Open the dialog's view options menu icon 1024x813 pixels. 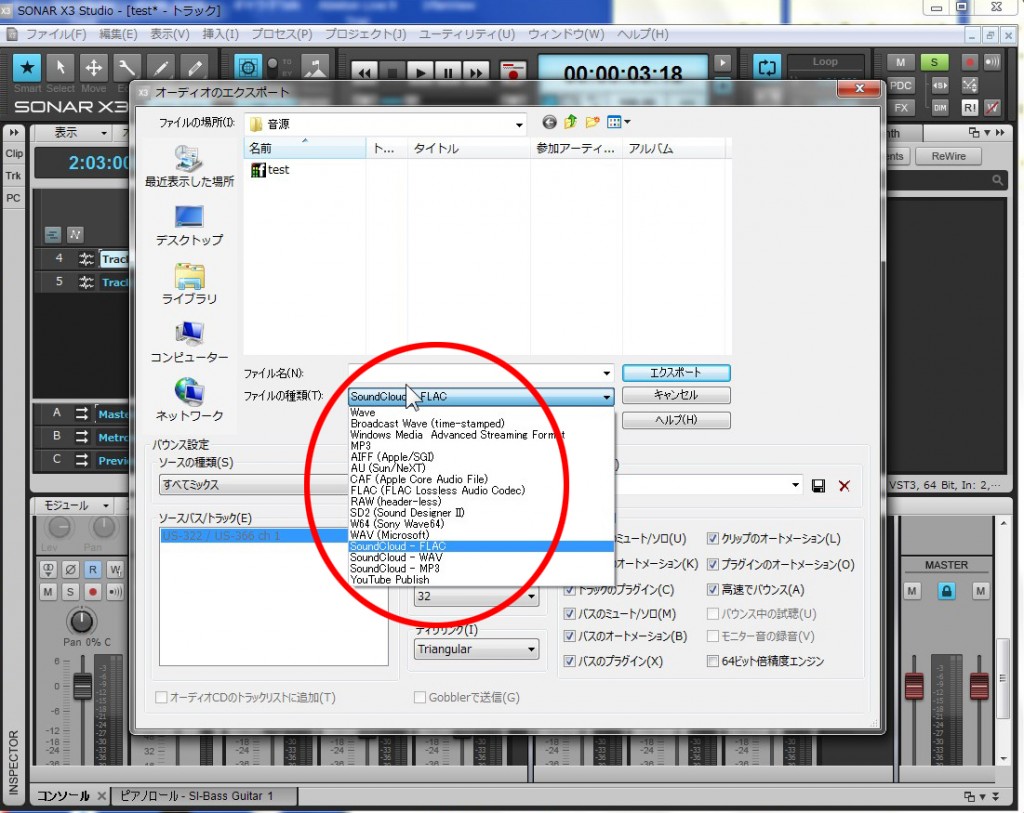click(x=618, y=122)
